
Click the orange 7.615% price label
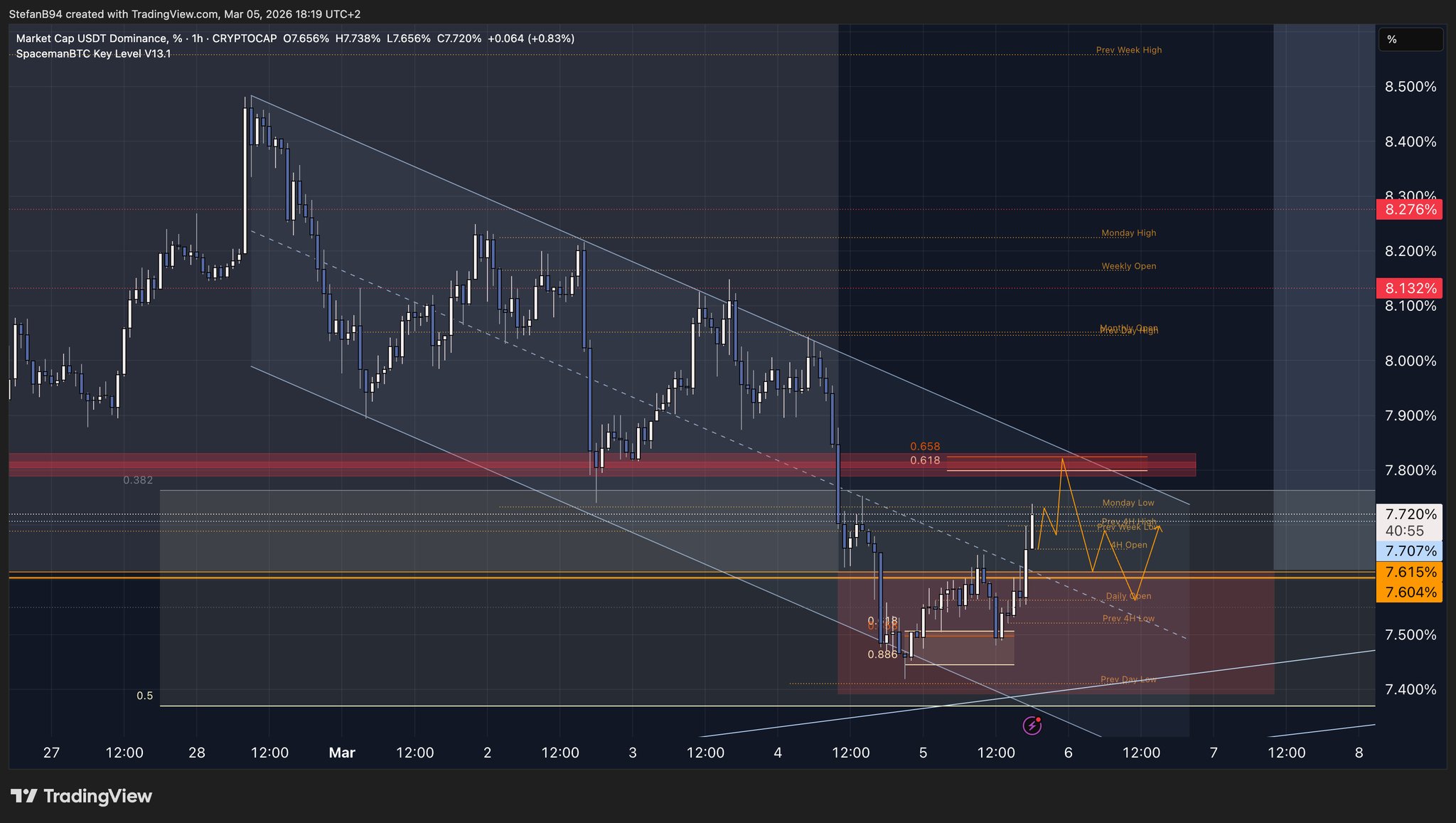click(1410, 572)
